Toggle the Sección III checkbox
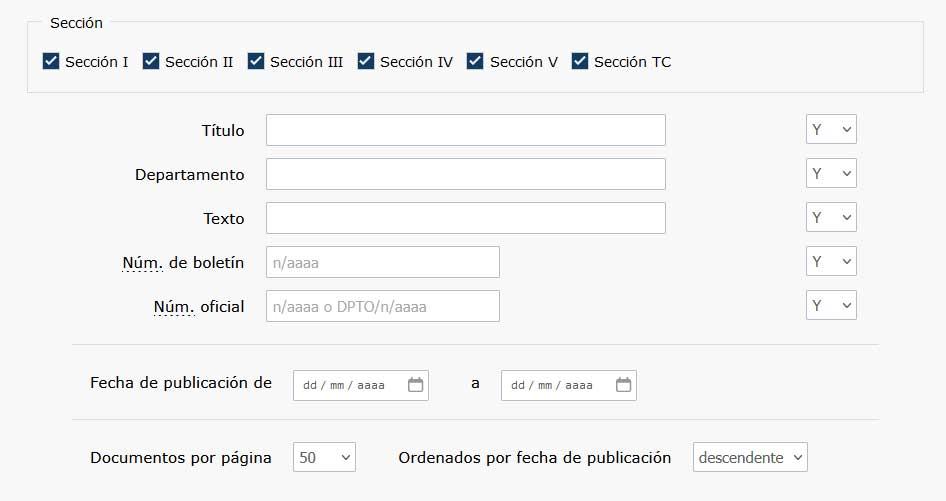Image resolution: width=946 pixels, height=501 pixels. click(x=257, y=62)
